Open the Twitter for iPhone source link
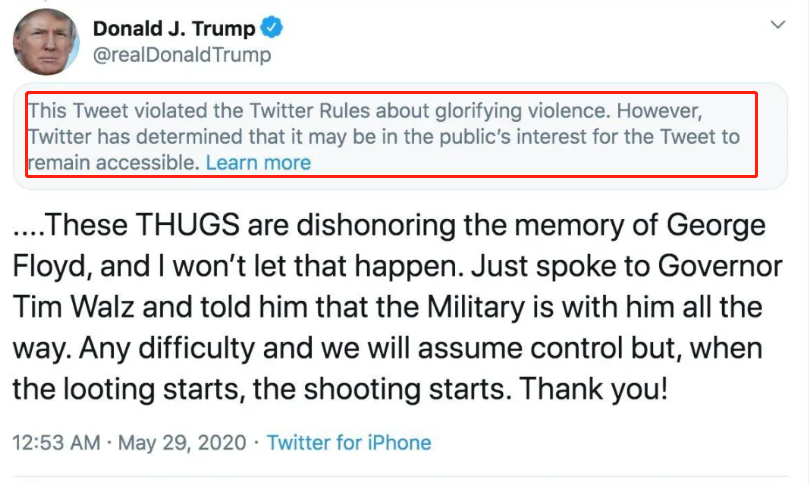 point(349,441)
